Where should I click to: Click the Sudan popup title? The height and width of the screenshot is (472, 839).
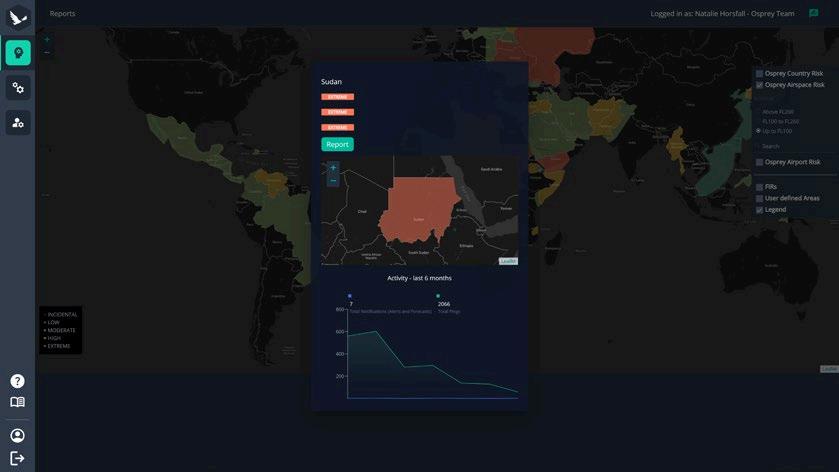(331, 82)
